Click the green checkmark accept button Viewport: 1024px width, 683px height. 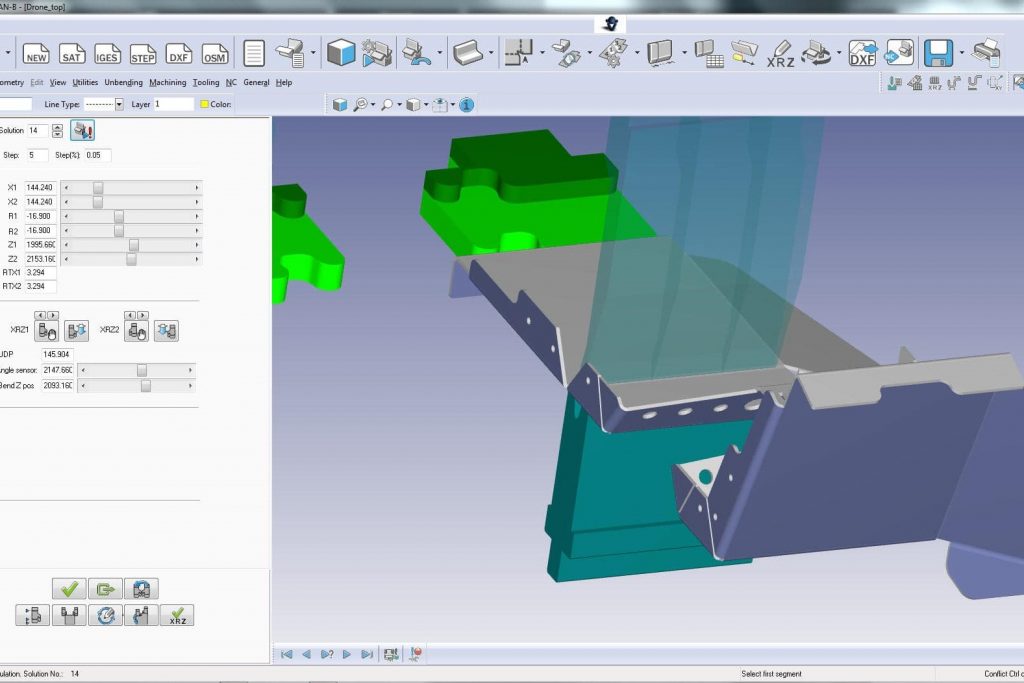point(69,589)
